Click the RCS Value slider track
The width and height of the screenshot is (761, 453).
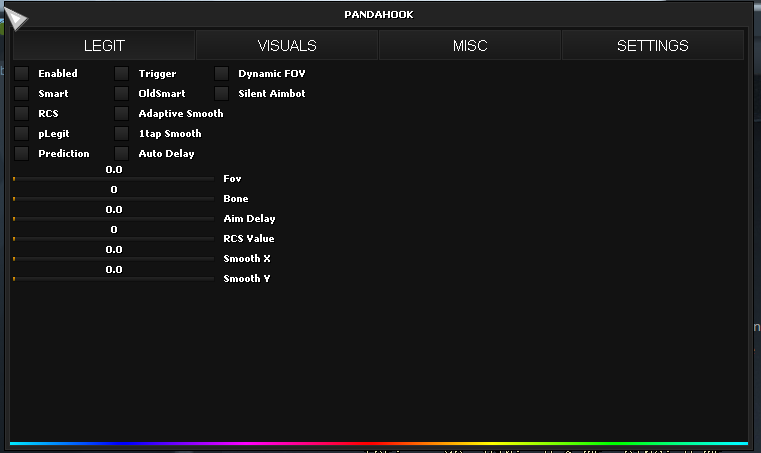114,238
